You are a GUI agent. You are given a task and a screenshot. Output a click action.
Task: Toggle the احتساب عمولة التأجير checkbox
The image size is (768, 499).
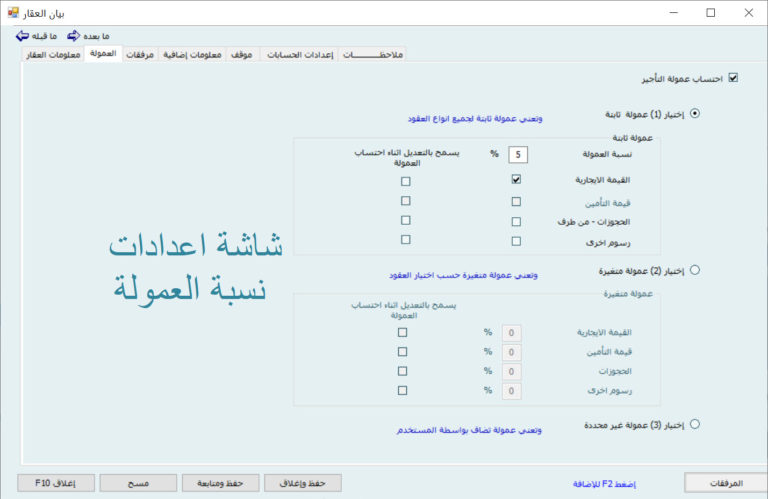coord(733,77)
